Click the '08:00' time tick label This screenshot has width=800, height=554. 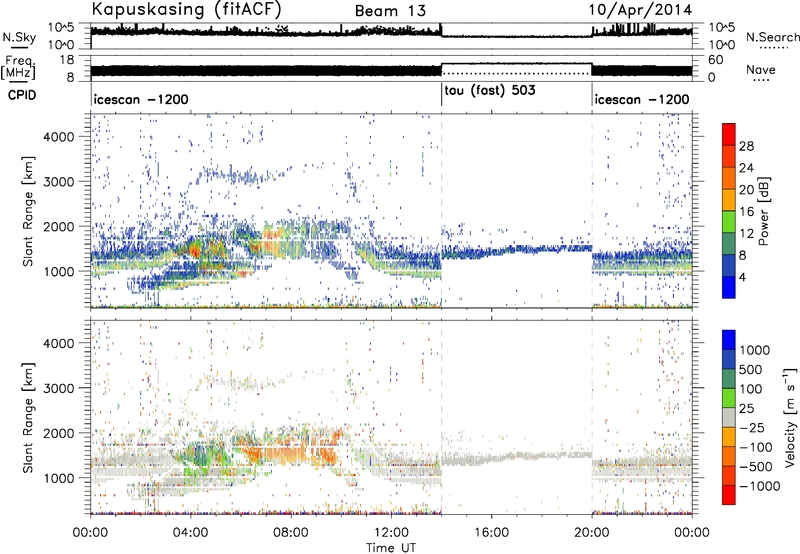click(x=291, y=533)
